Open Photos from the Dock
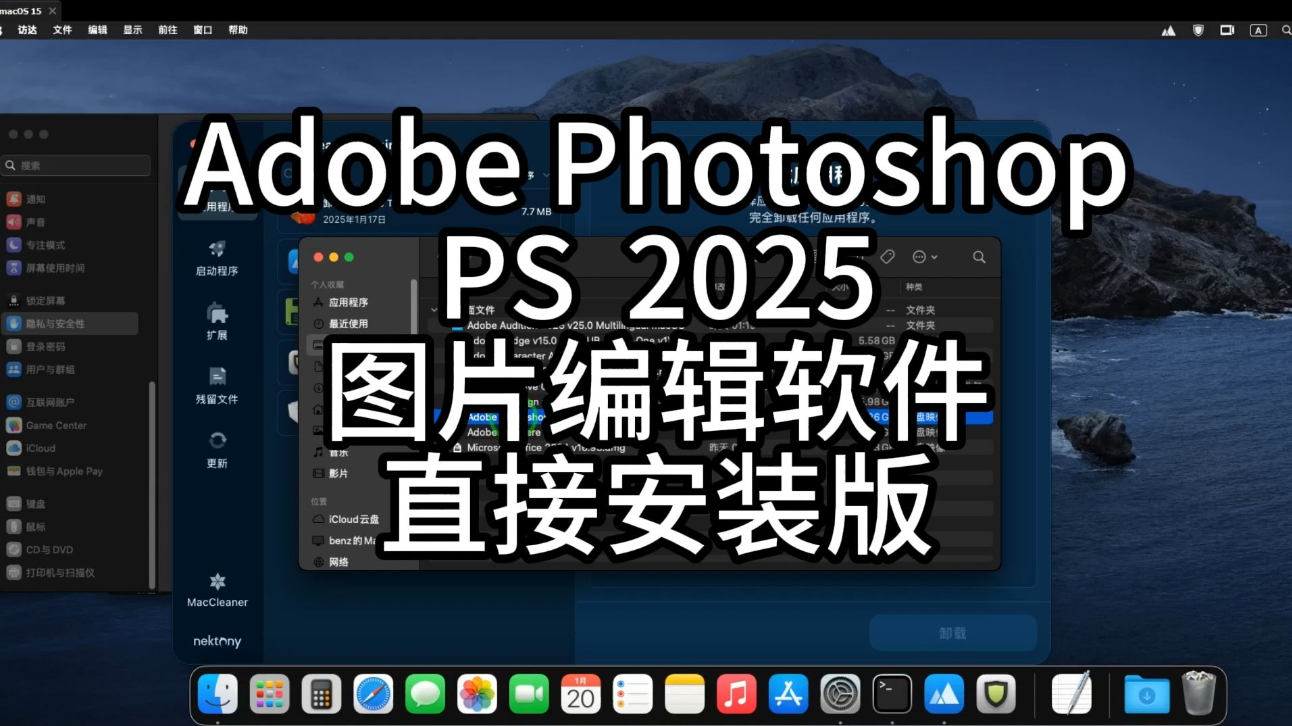The height and width of the screenshot is (726, 1292). [x=477, y=693]
